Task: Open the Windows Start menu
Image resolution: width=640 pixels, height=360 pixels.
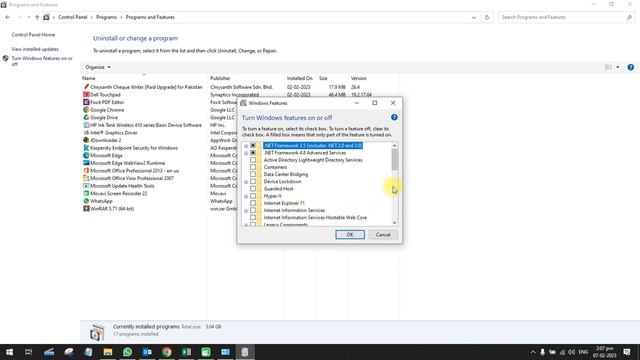Action: click(x=9, y=352)
